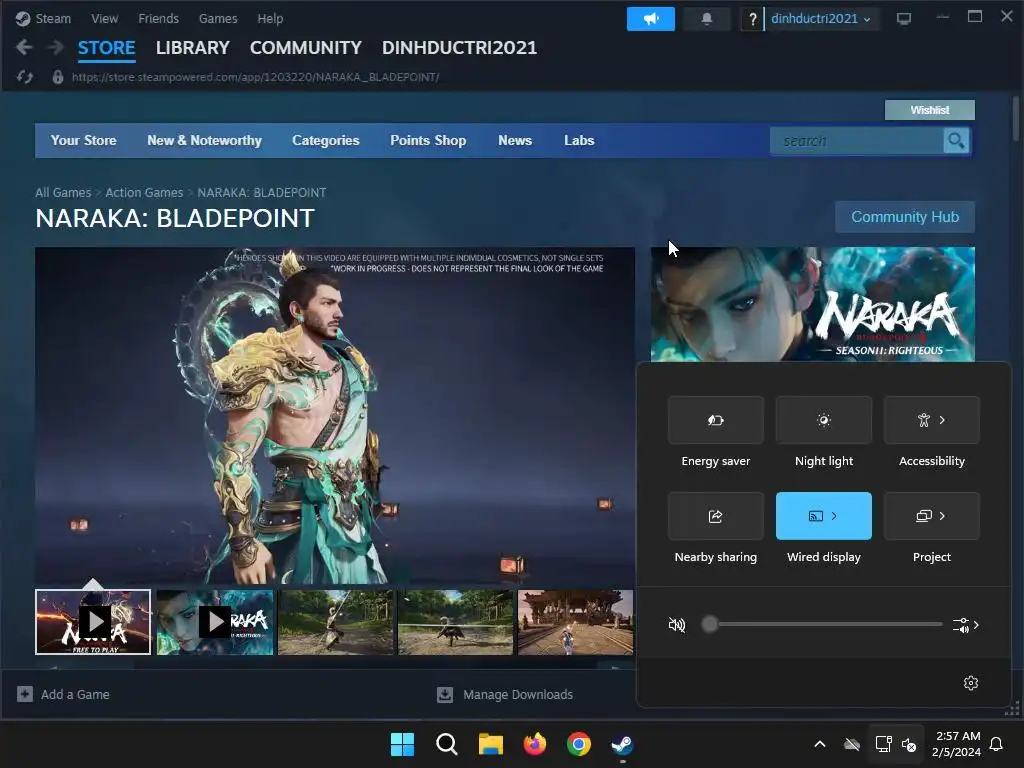Adjust the volume slider handle
Image resolution: width=1024 pixels, height=768 pixels.
(x=710, y=624)
